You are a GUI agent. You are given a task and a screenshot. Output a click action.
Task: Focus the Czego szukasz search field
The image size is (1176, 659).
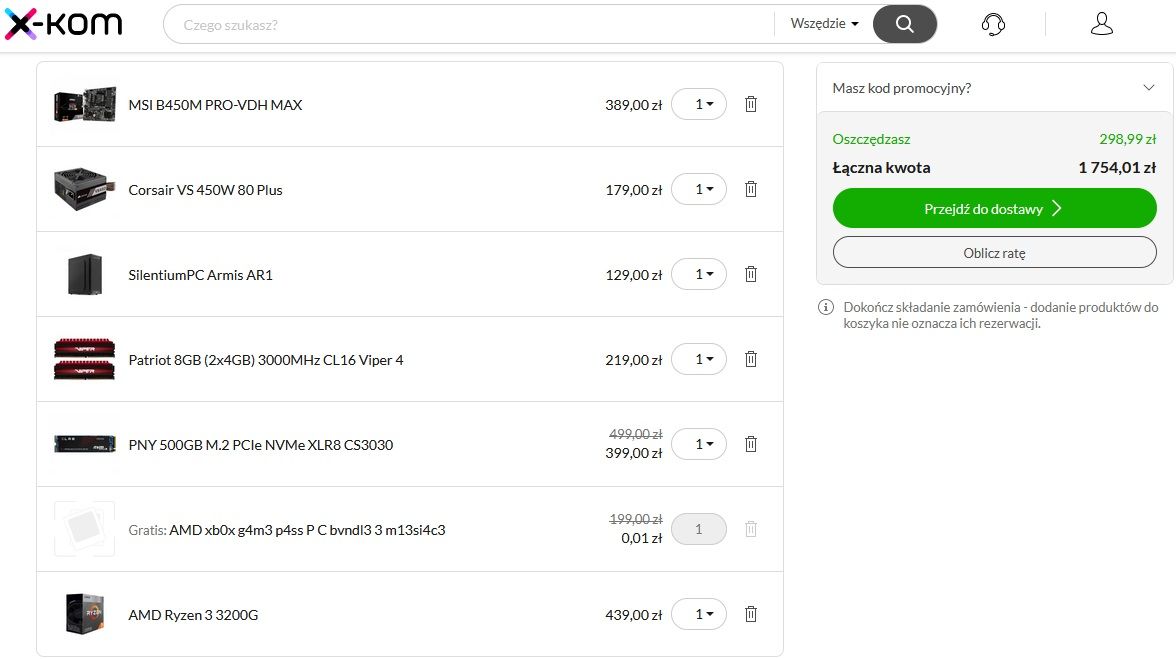469,24
